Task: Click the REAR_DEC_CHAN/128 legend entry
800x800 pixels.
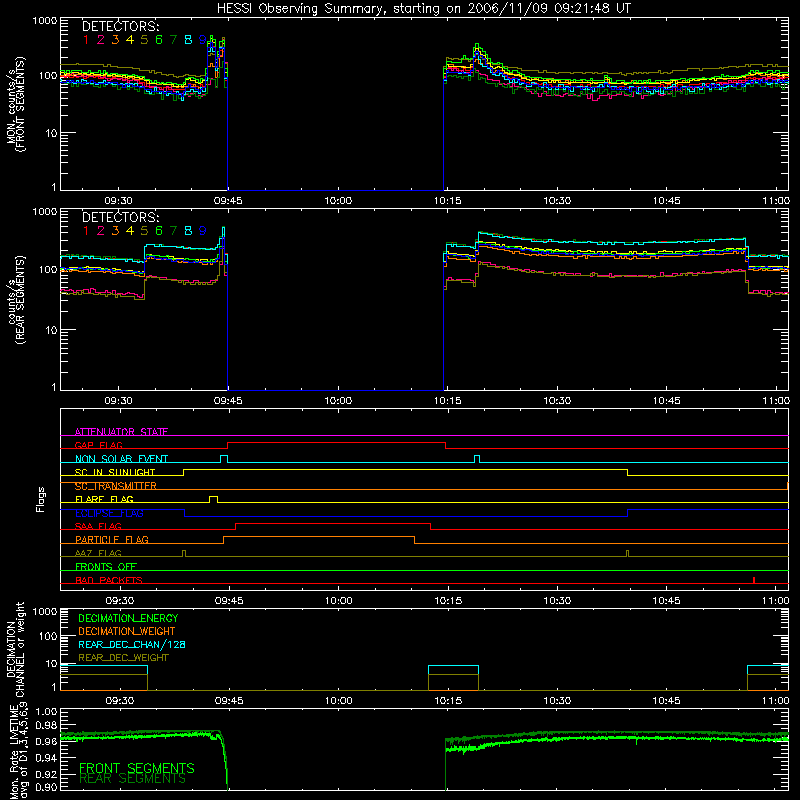Action: point(132,644)
